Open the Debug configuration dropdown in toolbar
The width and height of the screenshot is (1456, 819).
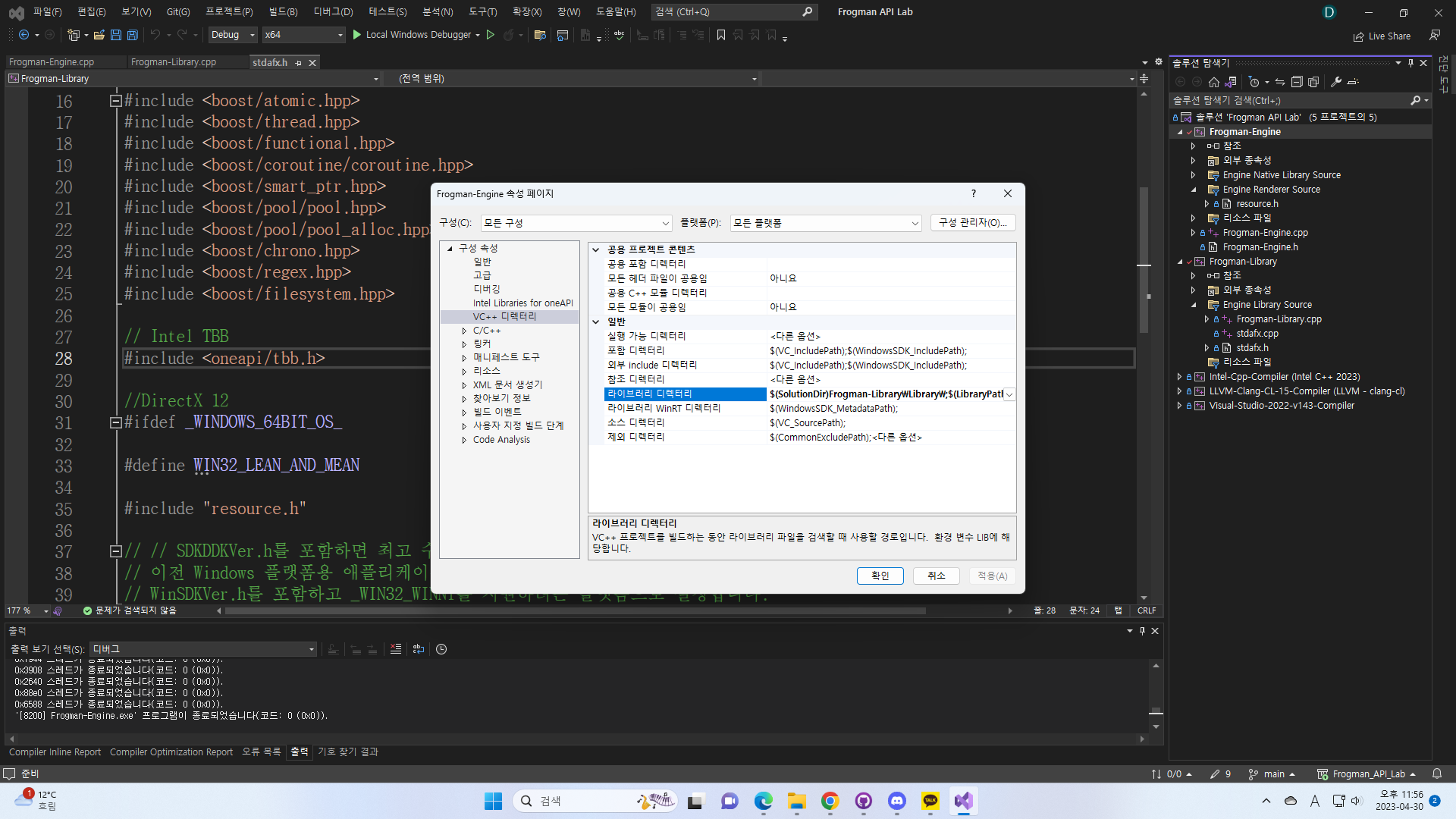[x=232, y=35]
